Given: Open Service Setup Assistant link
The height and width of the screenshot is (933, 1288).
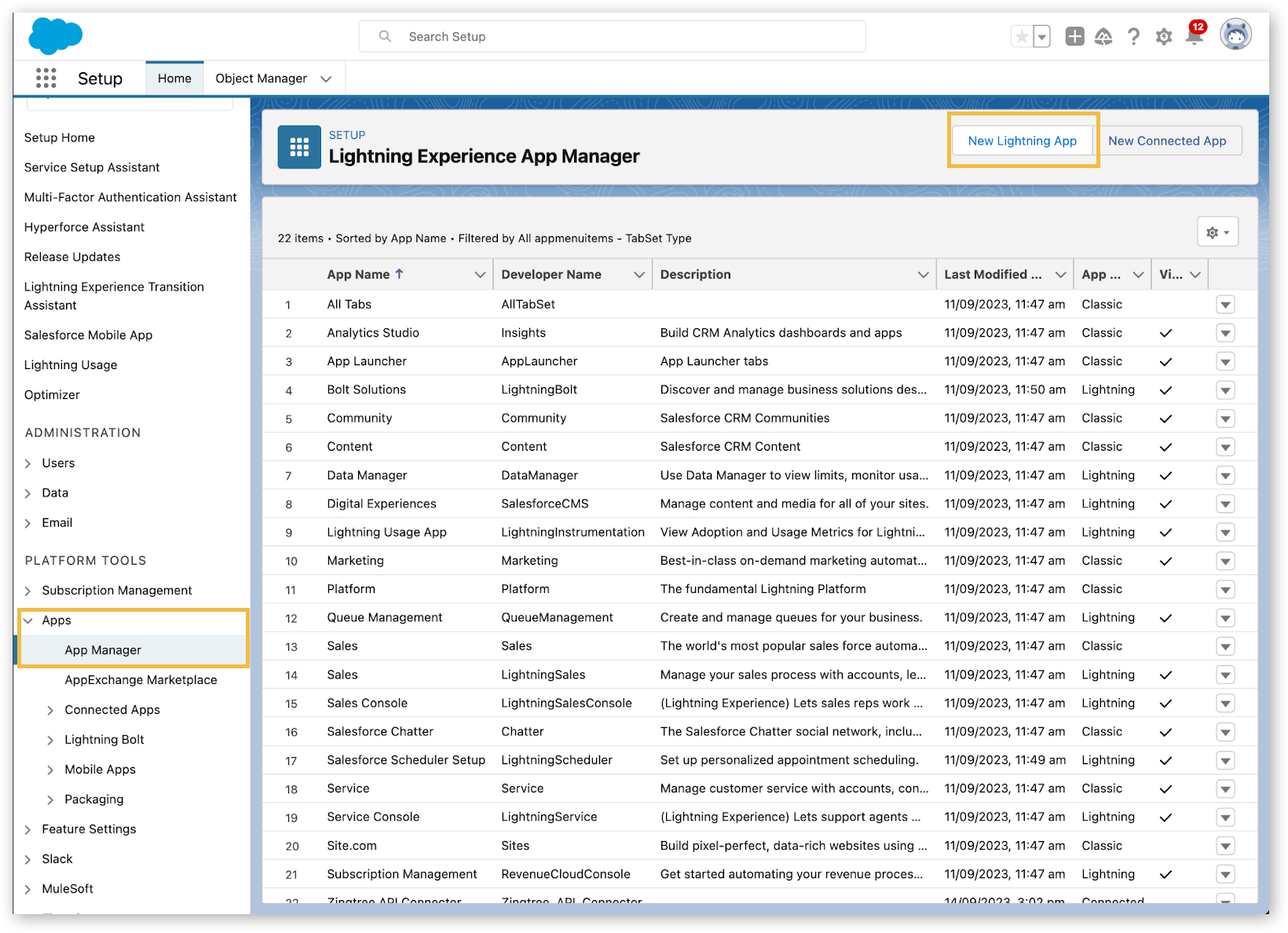Looking at the screenshot, I should coord(92,167).
